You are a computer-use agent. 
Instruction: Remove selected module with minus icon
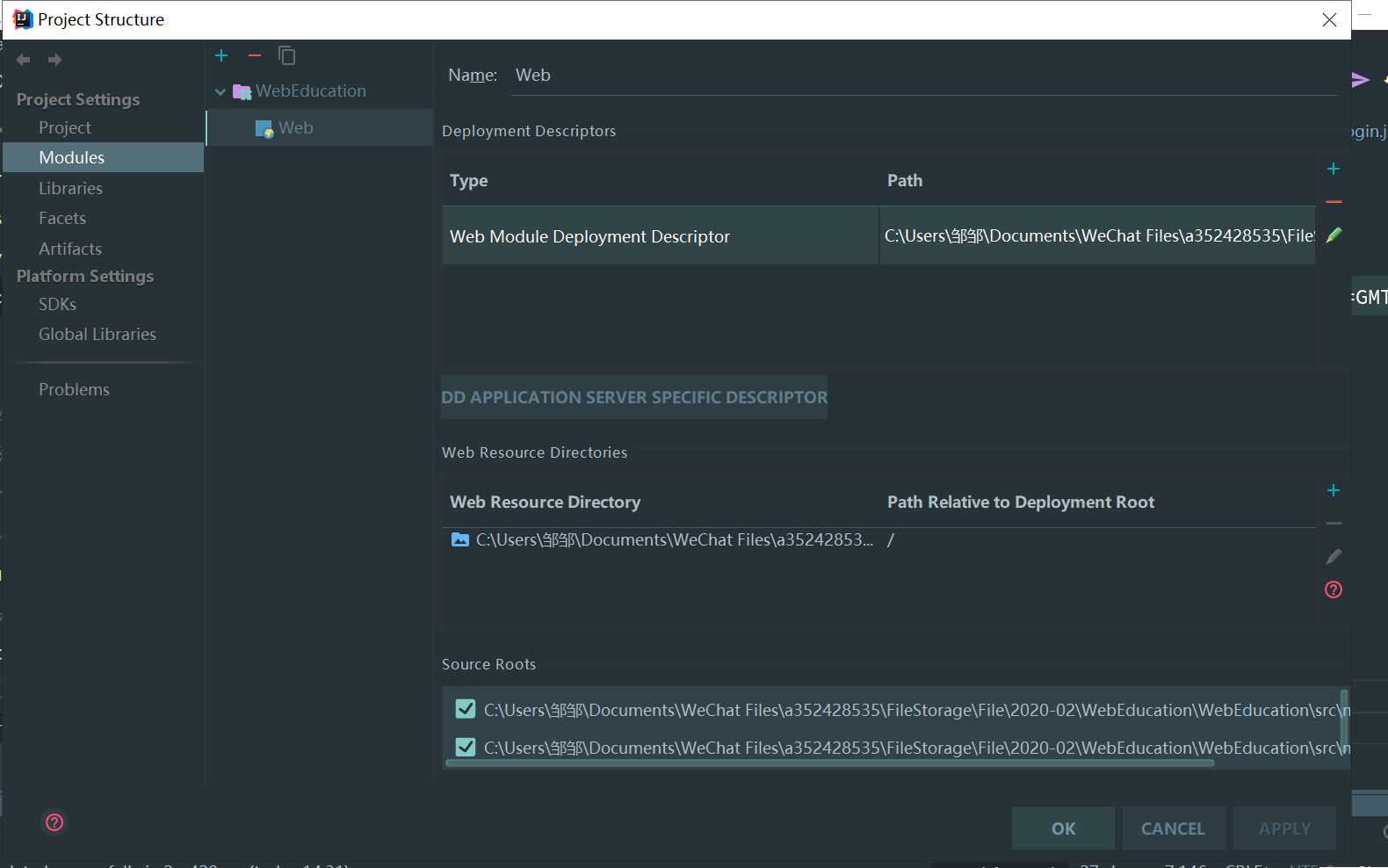pos(255,55)
